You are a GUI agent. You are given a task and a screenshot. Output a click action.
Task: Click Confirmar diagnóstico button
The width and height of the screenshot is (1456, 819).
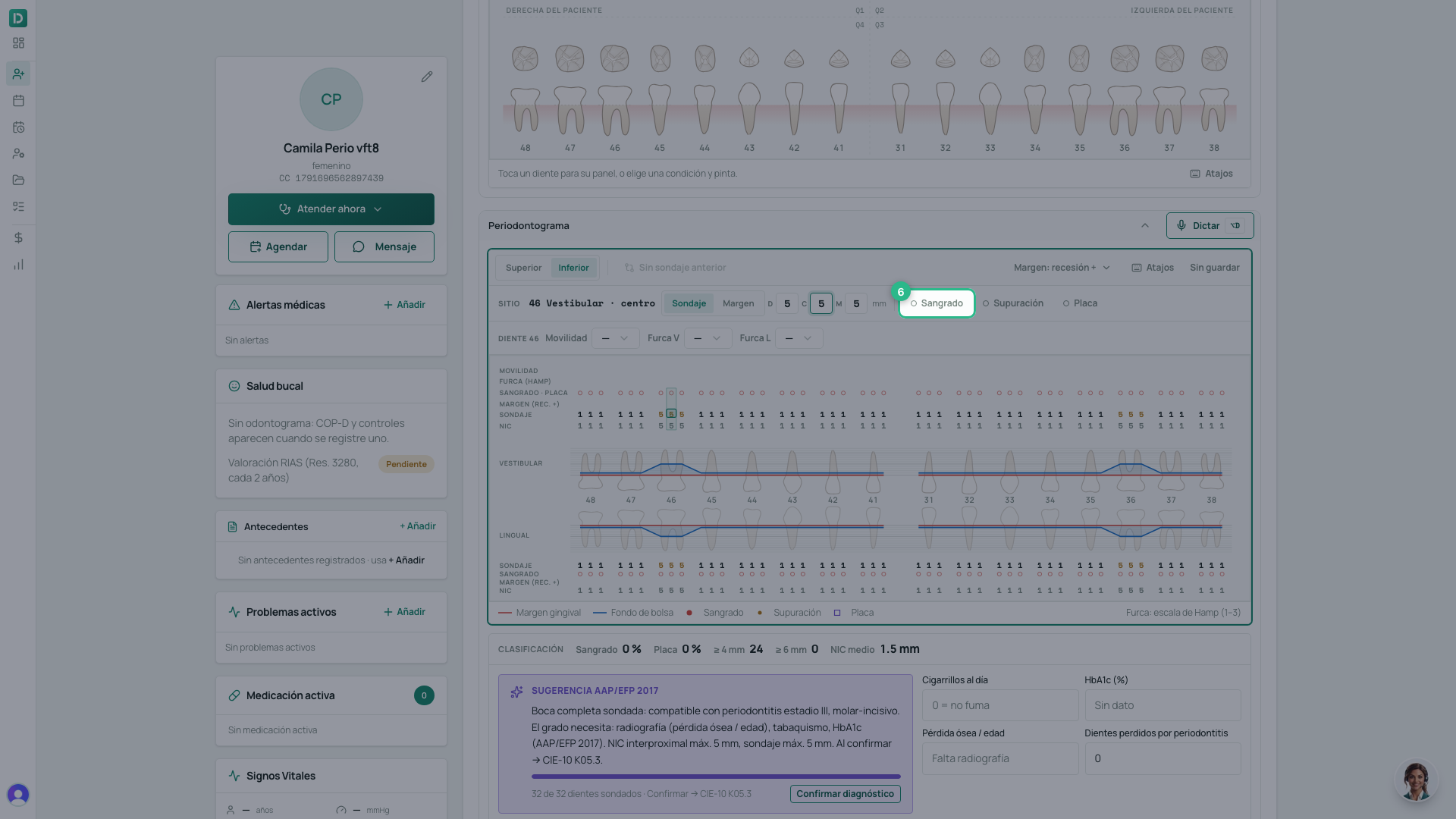pyautogui.click(x=845, y=794)
